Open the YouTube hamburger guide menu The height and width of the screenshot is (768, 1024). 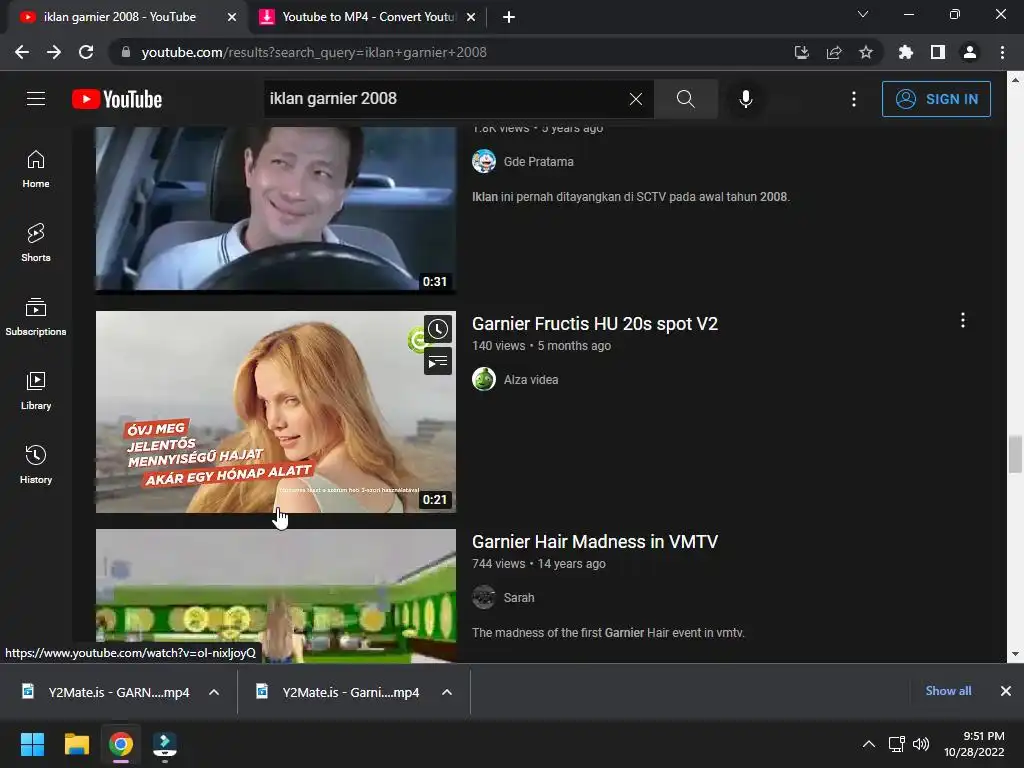(36, 99)
